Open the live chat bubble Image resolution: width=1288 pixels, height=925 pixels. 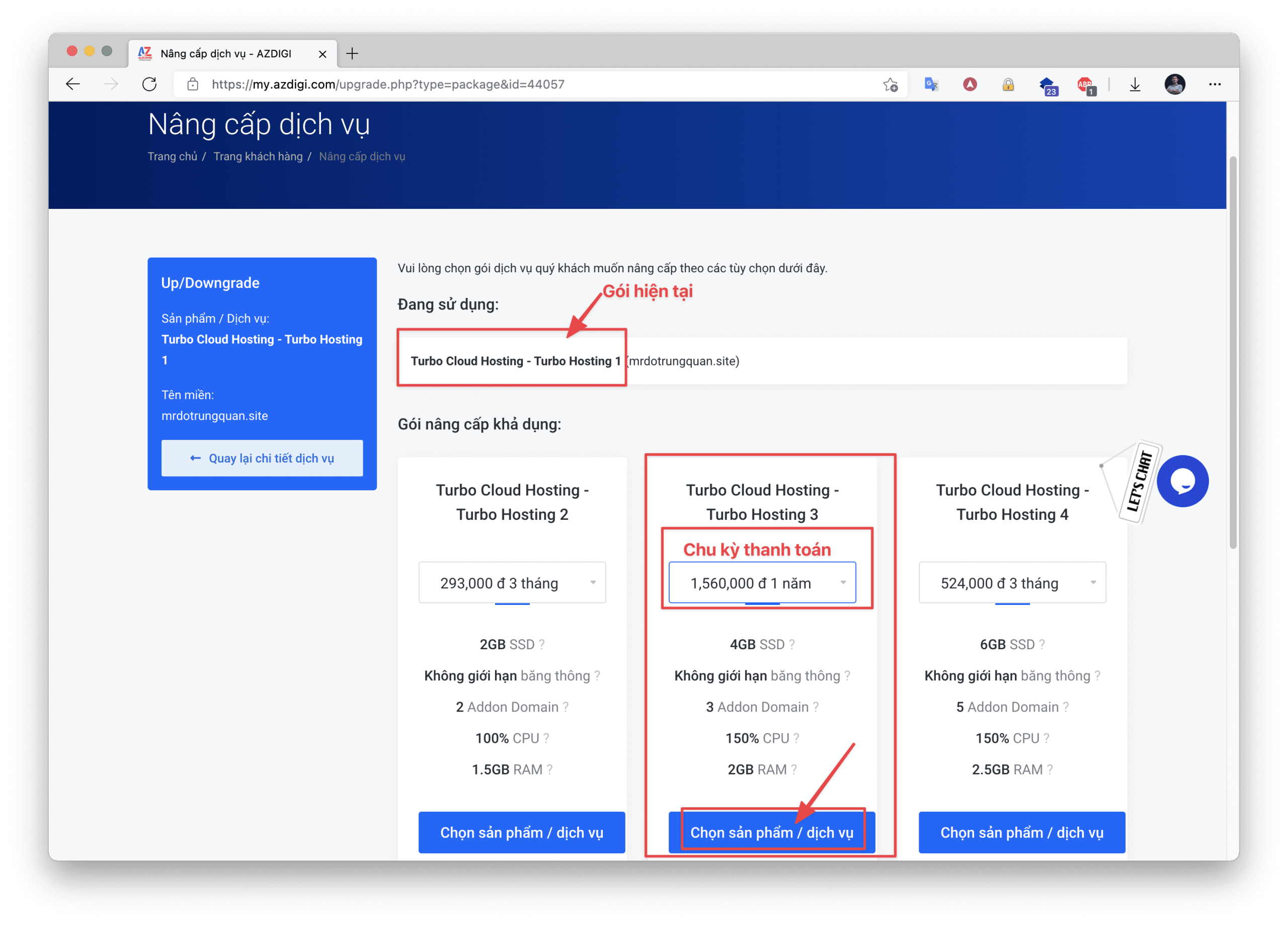1182,481
